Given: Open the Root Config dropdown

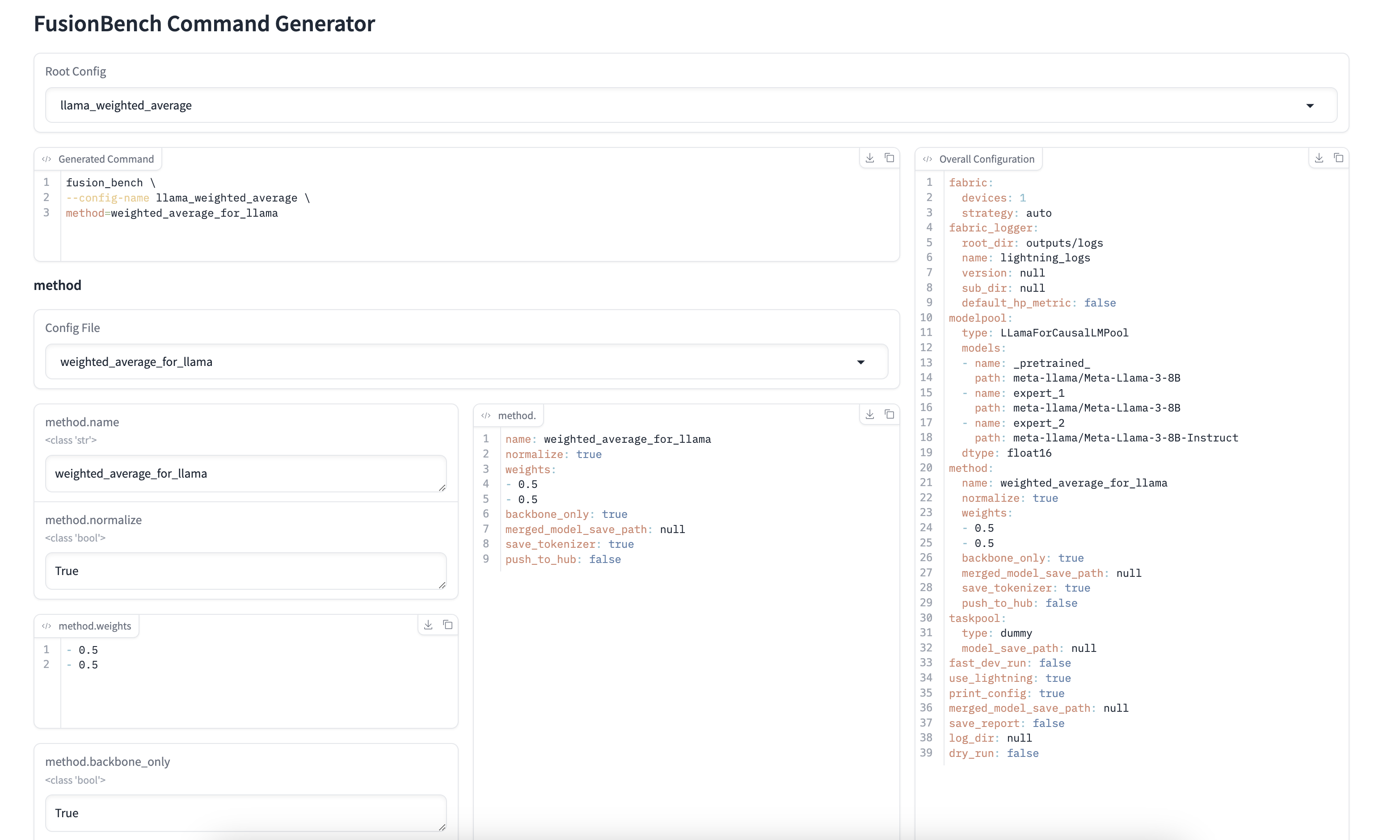Looking at the screenshot, I should [x=691, y=105].
